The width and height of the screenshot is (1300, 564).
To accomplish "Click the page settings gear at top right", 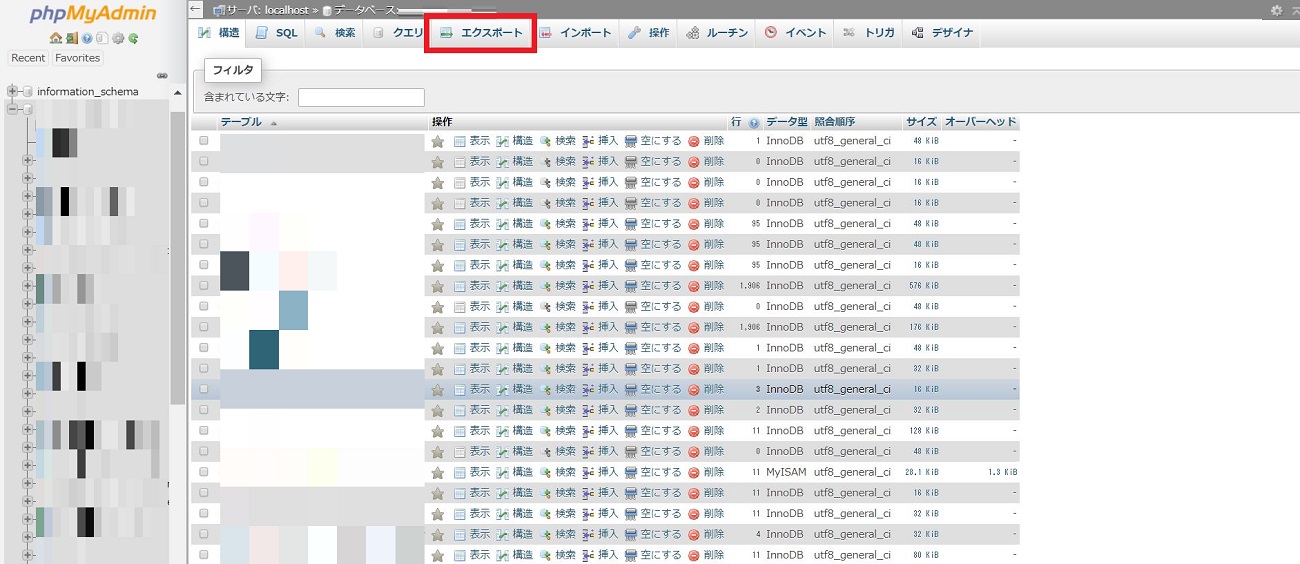I will click(x=1276, y=10).
